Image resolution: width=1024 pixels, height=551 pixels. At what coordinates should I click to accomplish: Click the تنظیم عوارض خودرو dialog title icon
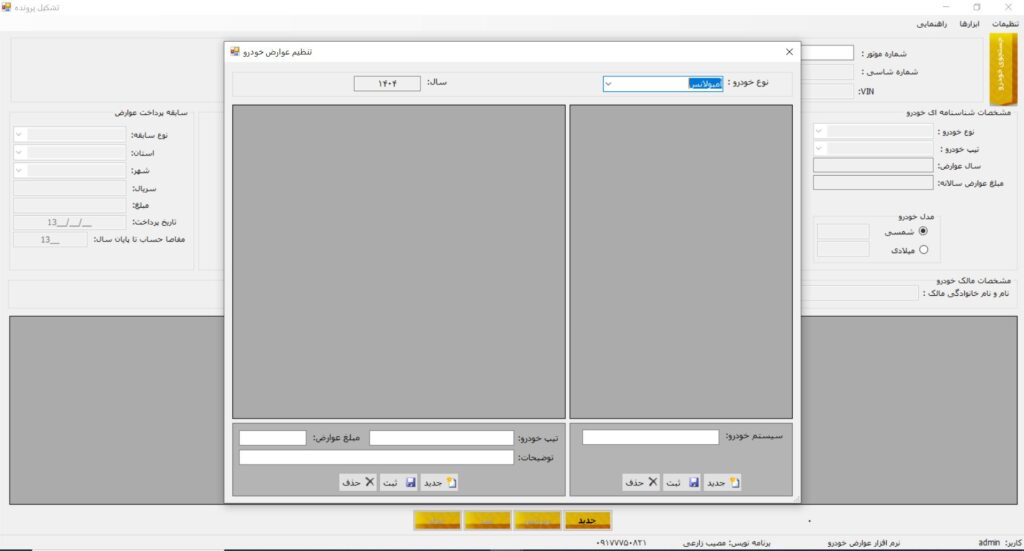(235, 52)
